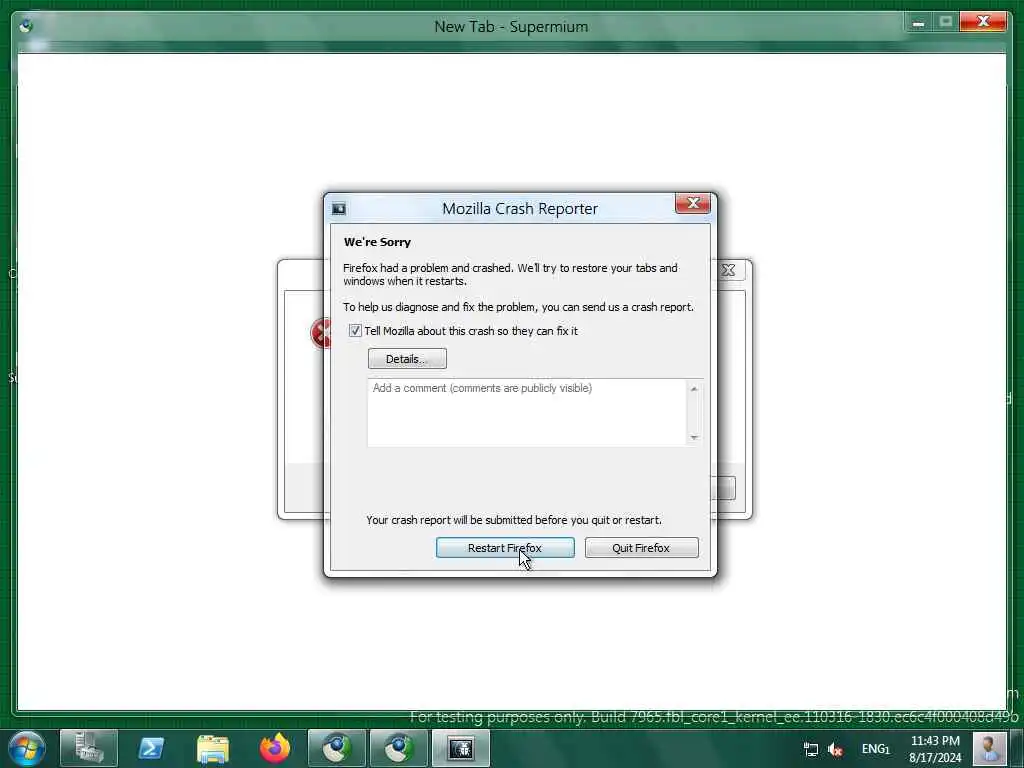Open File Explorer from taskbar
Screen dimensions: 1024x768
[x=213, y=748]
